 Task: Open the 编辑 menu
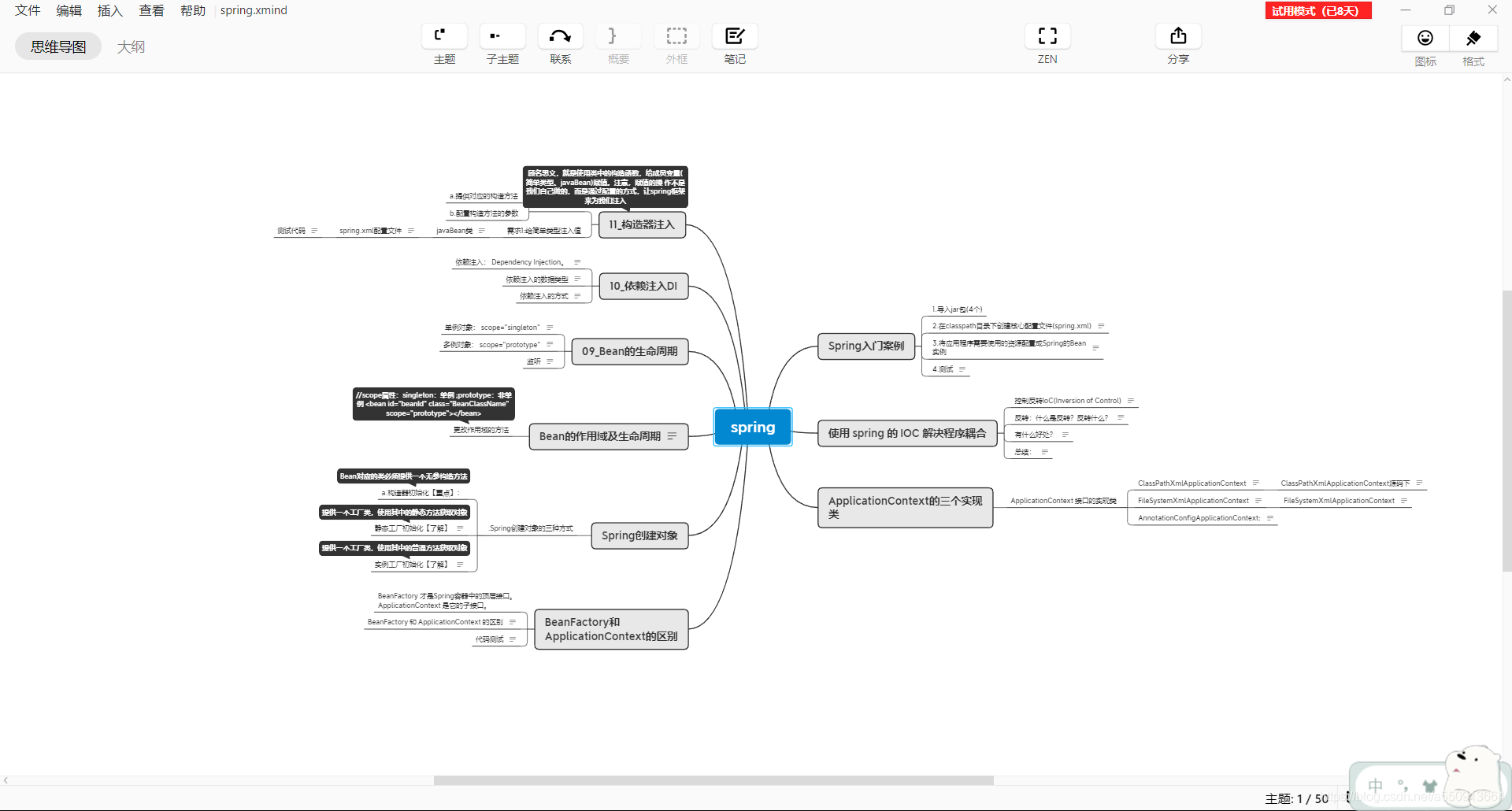tap(69, 10)
